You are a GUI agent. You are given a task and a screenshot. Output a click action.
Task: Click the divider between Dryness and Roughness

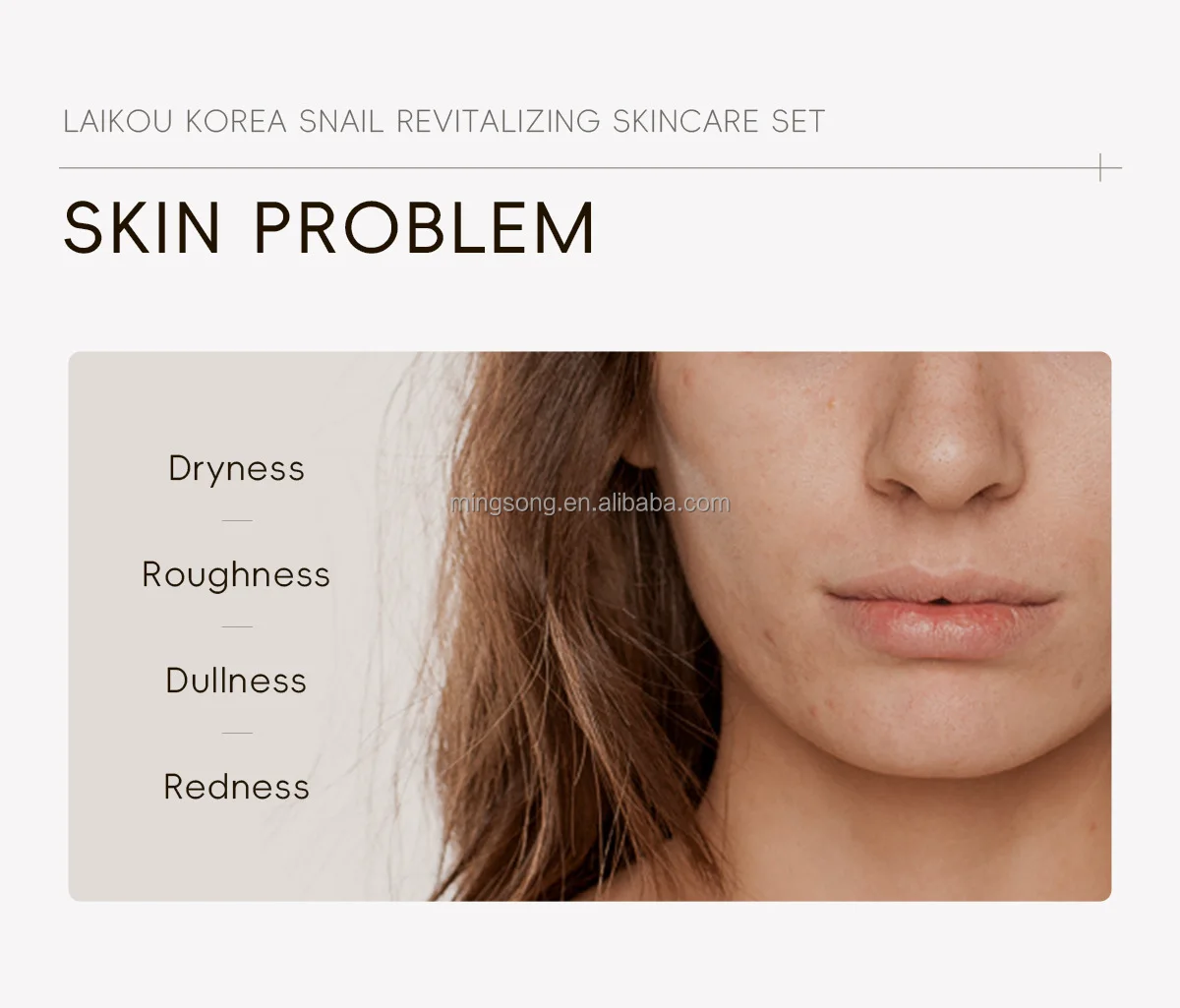pos(237,521)
